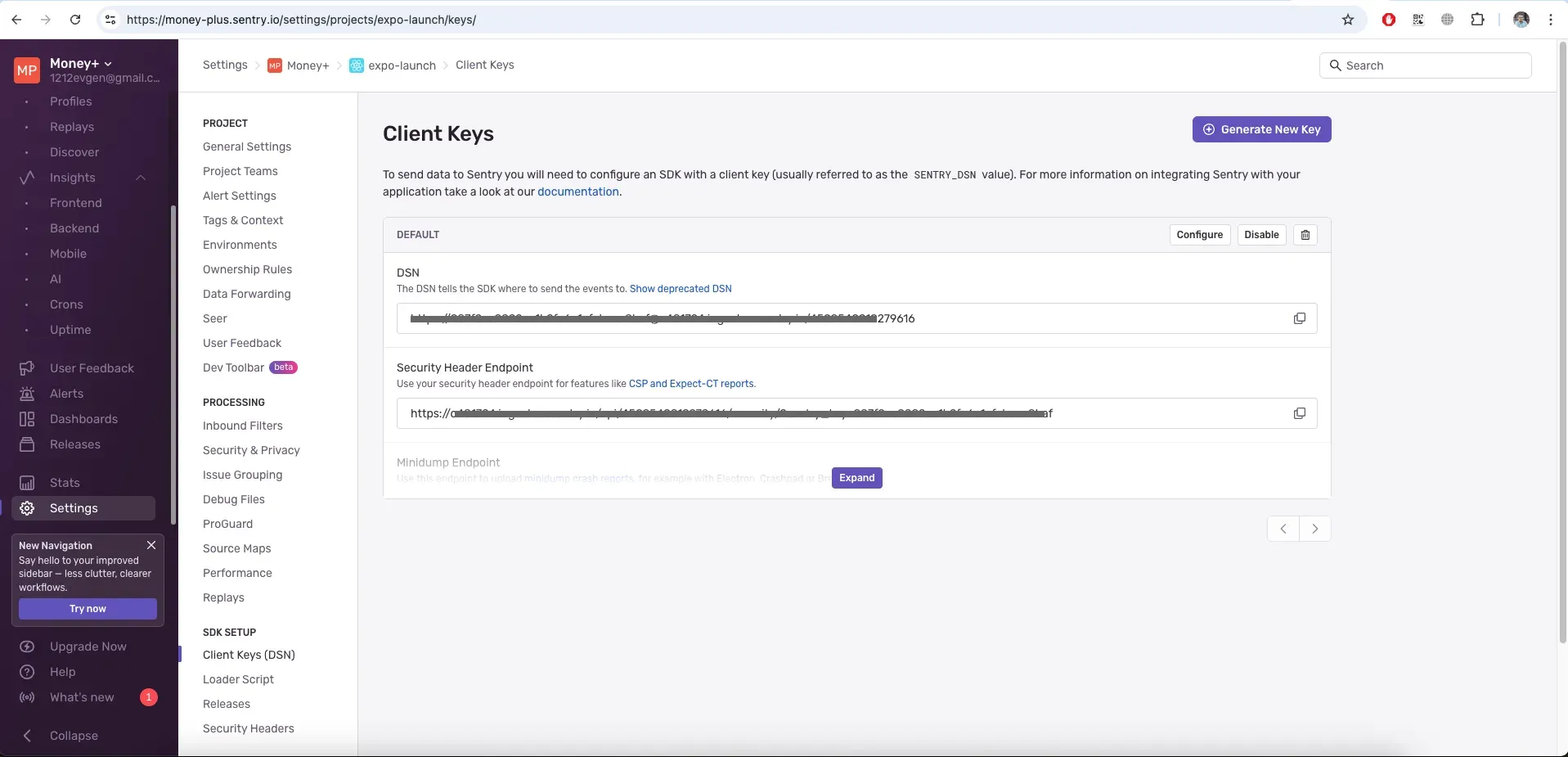Bookmark this page with star icon
This screenshot has width=1568, height=757.
coord(1348,20)
